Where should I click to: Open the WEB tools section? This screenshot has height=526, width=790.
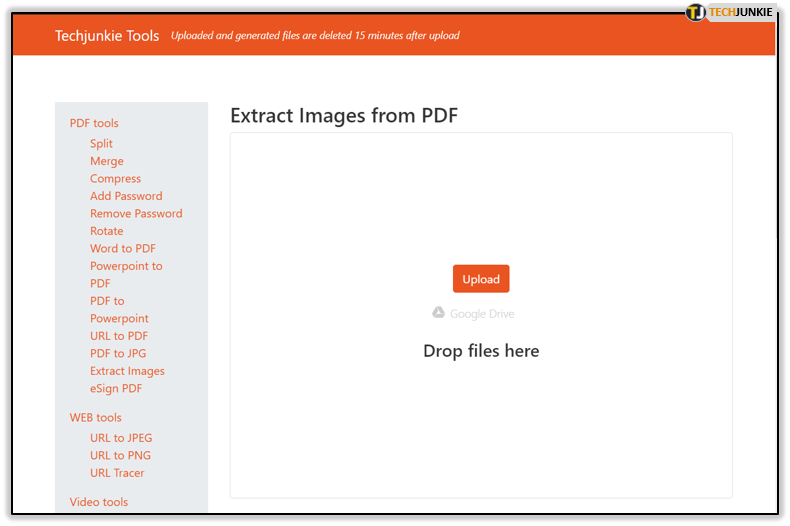click(96, 418)
